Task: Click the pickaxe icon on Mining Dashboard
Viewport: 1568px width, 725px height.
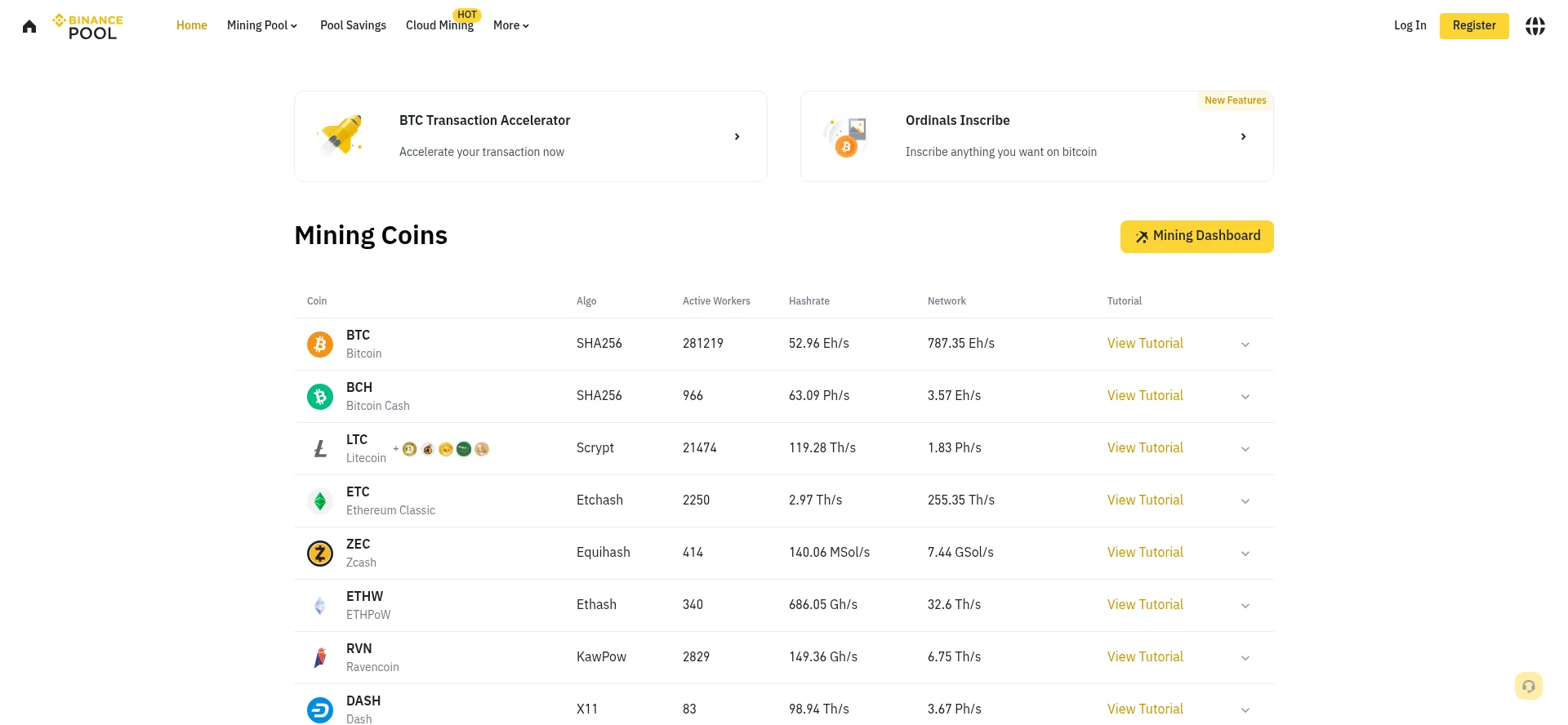Action: point(1142,237)
